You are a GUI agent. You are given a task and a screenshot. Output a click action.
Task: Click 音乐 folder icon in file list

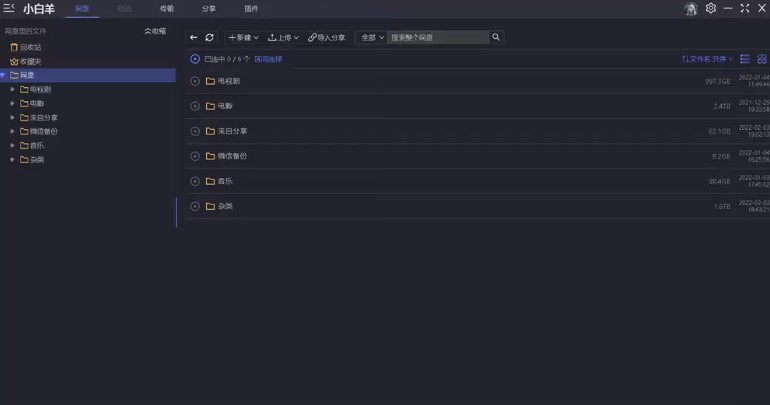pyautogui.click(x=210, y=181)
